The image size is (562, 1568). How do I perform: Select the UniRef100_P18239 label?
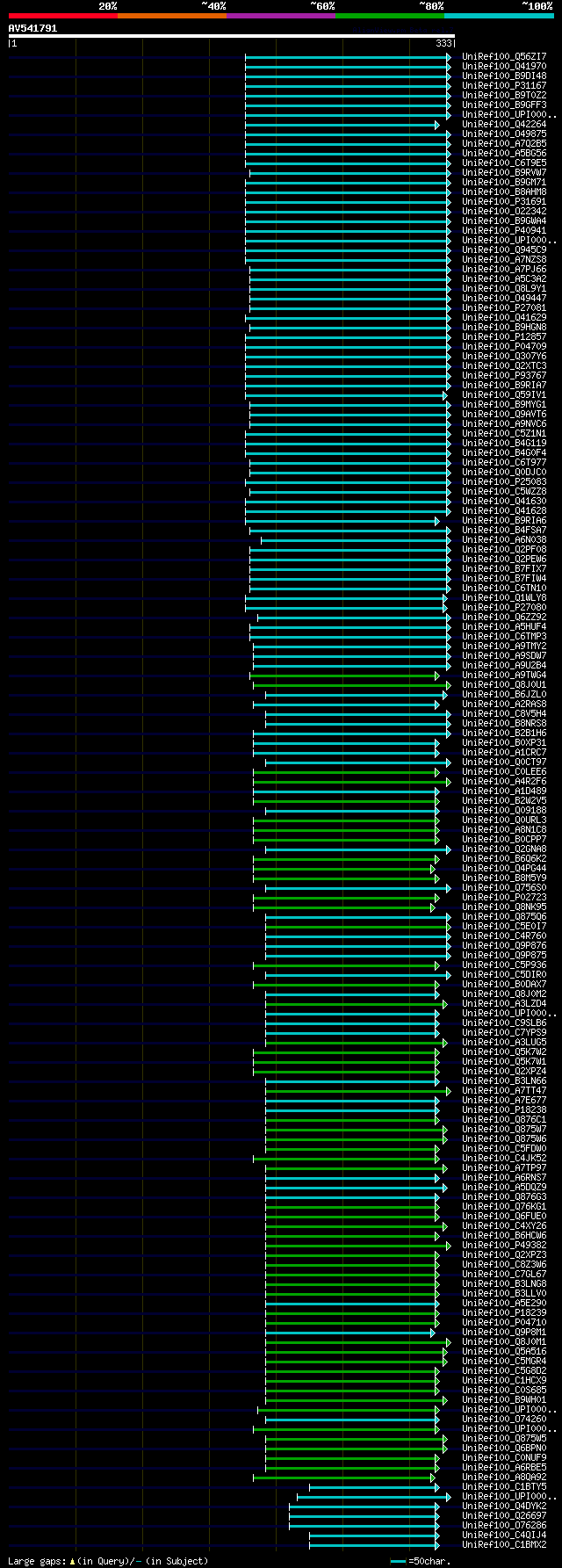[504, 1312]
